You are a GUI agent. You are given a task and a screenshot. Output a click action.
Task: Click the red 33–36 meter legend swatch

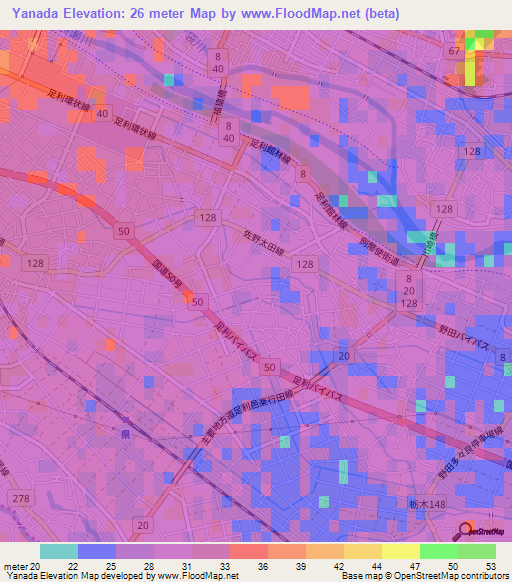click(249, 551)
